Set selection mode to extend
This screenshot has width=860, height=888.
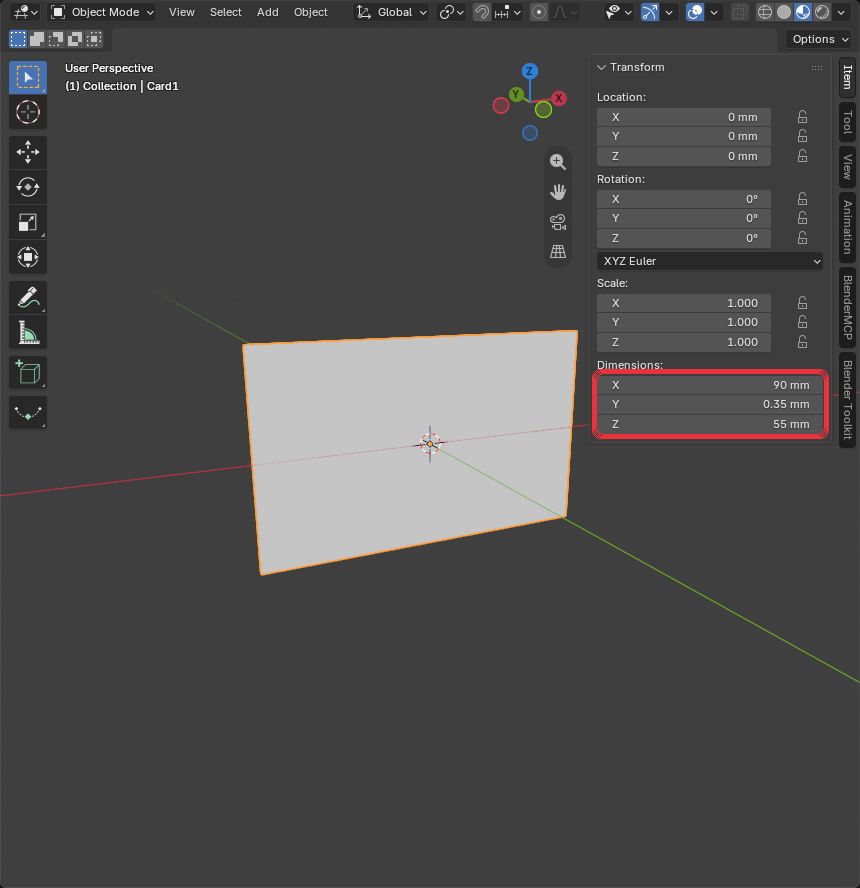click(37, 39)
